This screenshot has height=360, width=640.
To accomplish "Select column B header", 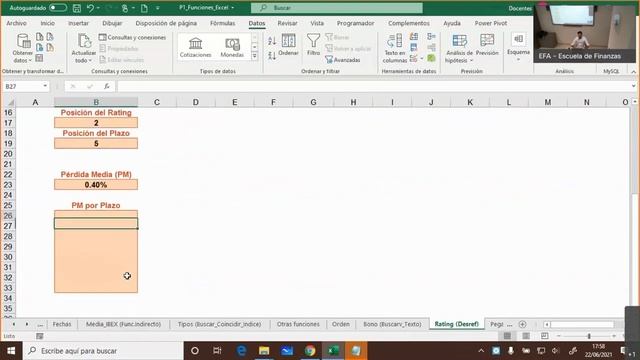I will (x=96, y=102).
